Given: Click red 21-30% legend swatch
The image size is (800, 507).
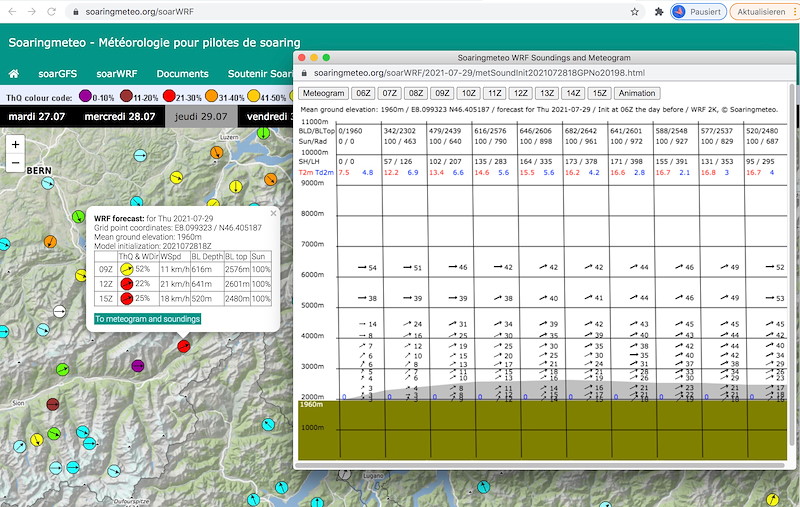Looking at the screenshot, I should [x=169, y=95].
